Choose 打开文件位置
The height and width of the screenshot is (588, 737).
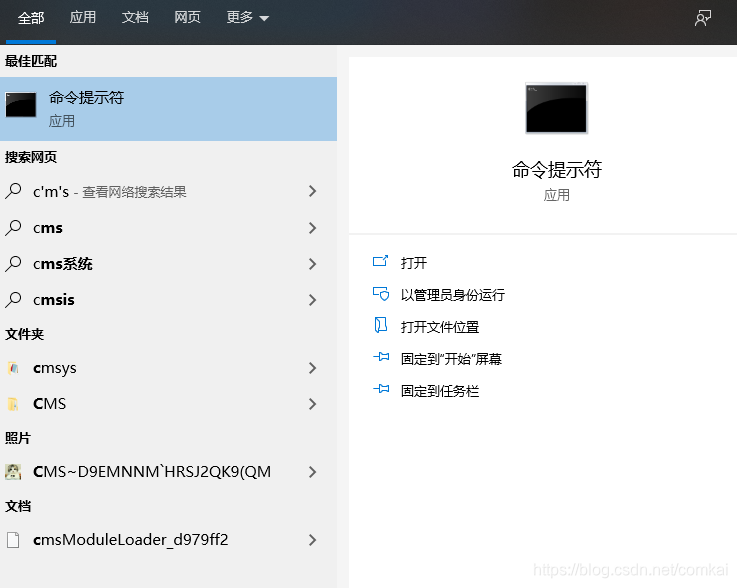(x=439, y=327)
